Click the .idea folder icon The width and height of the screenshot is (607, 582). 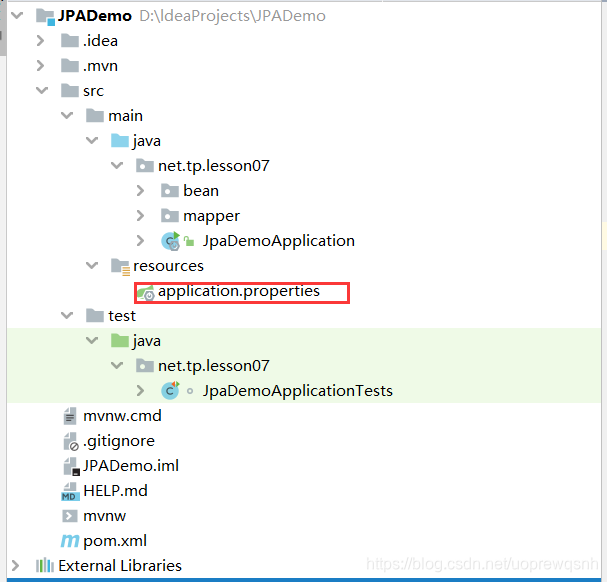70,40
